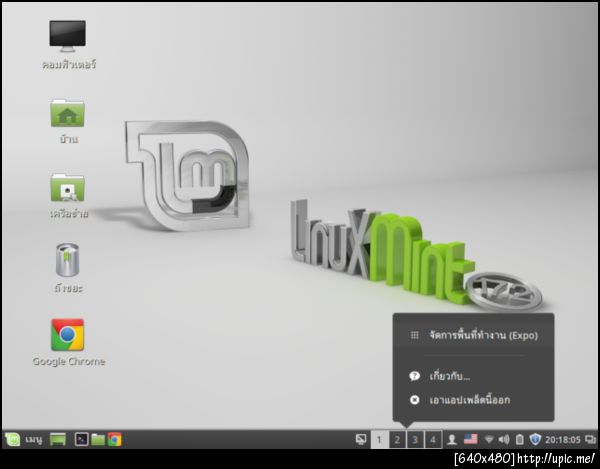
Task: Switch to workspace 1
Action: click(x=380, y=440)
